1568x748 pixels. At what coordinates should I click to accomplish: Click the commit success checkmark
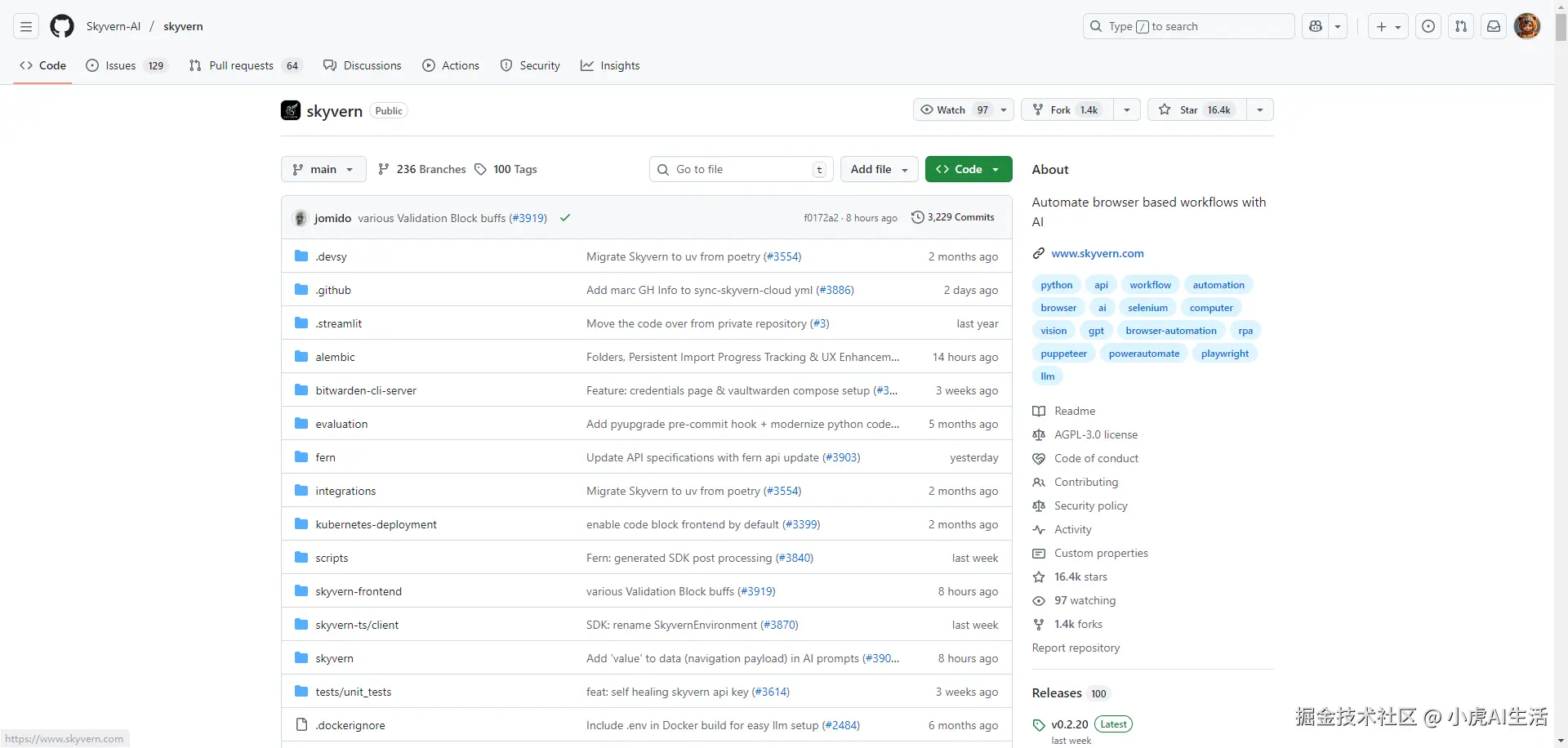(x=565, y=218)
